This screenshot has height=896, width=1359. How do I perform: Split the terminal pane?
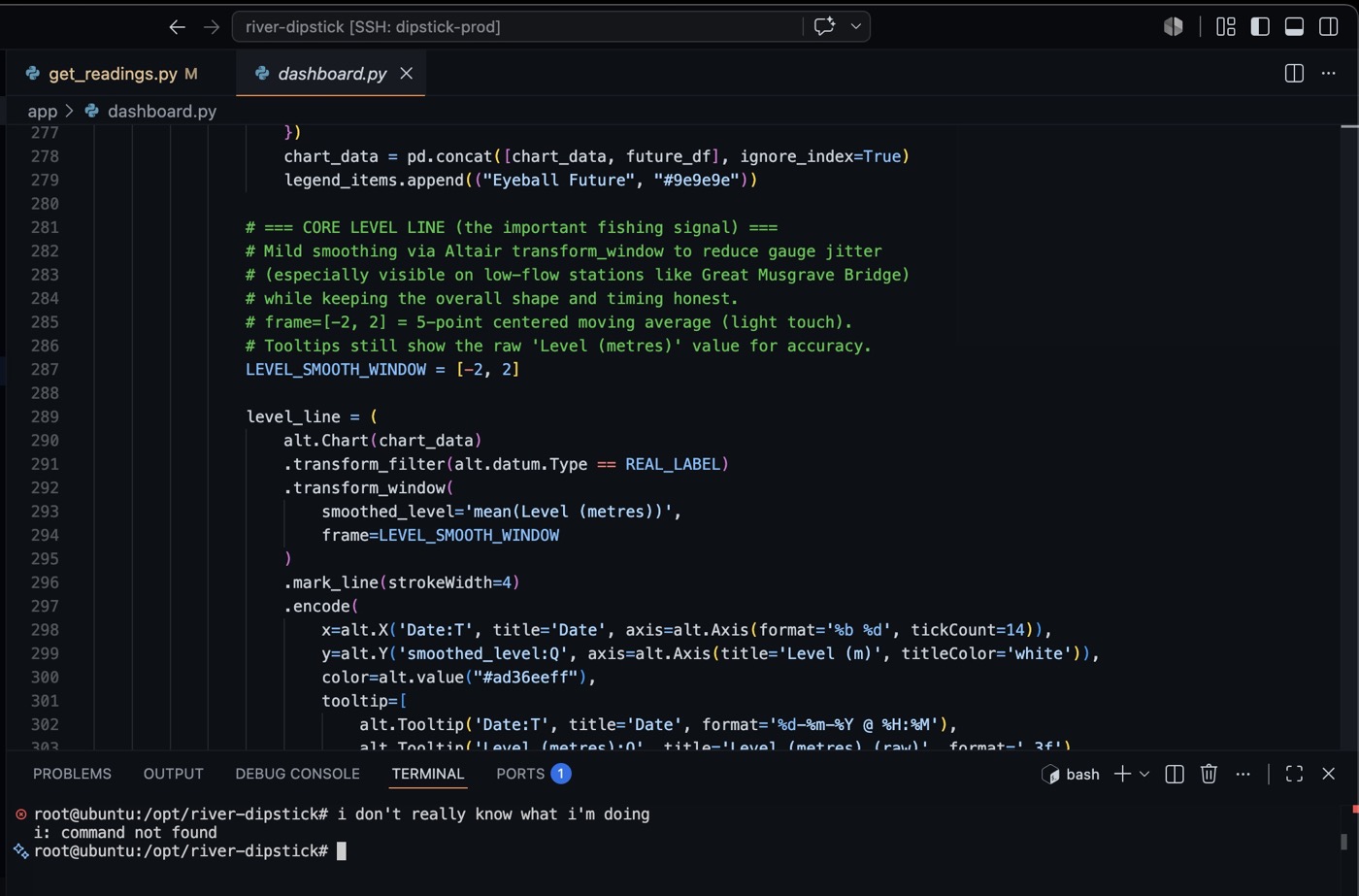[x=1175, y=774]
